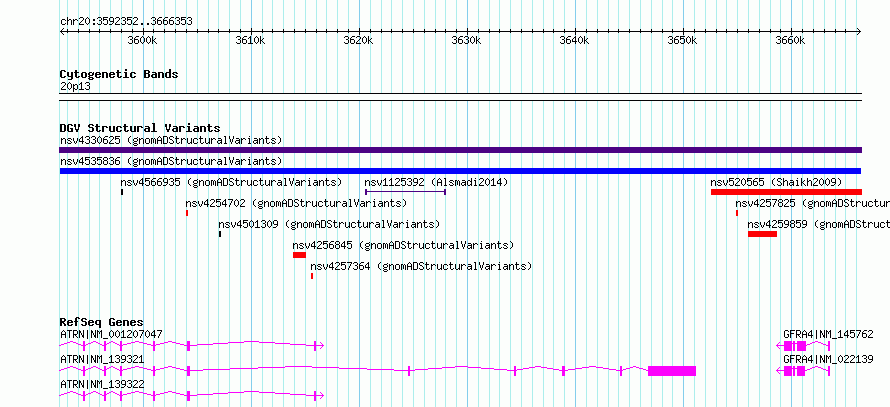
Task: Select the 20p13 cytogenetic band label
Action: click(x=75, y=87)
